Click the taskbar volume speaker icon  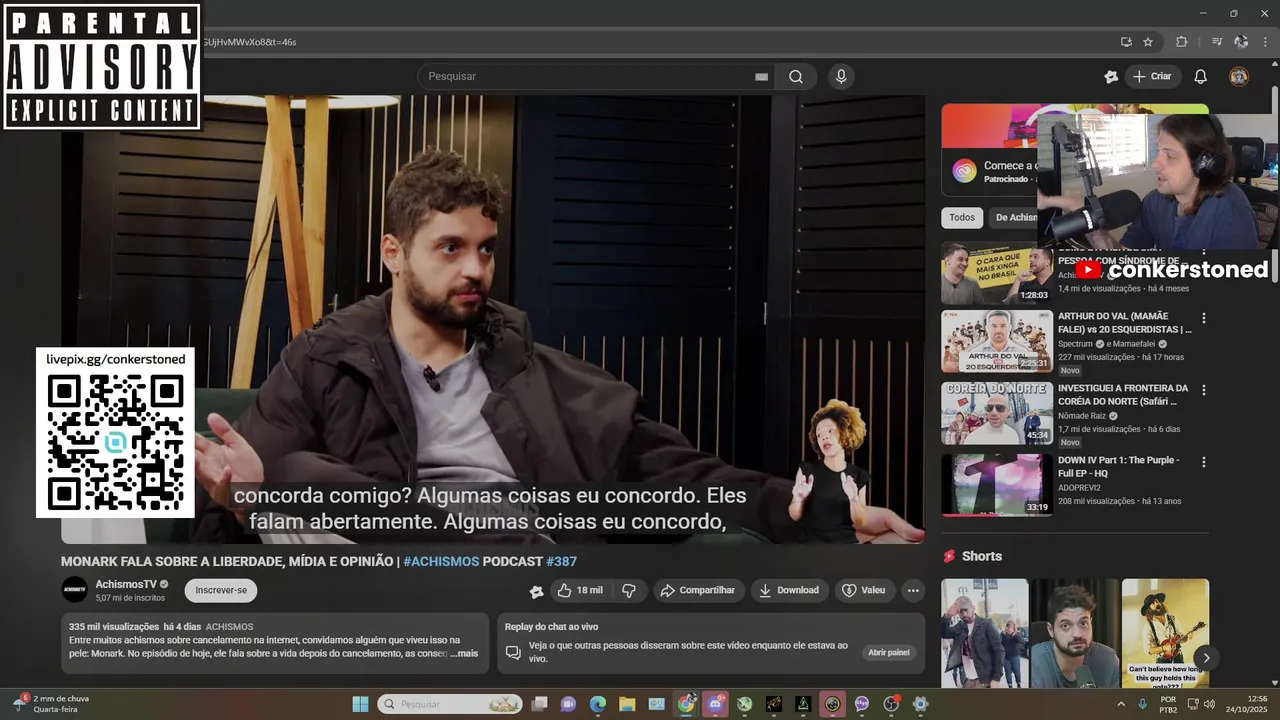click(x=1209, y=704)
